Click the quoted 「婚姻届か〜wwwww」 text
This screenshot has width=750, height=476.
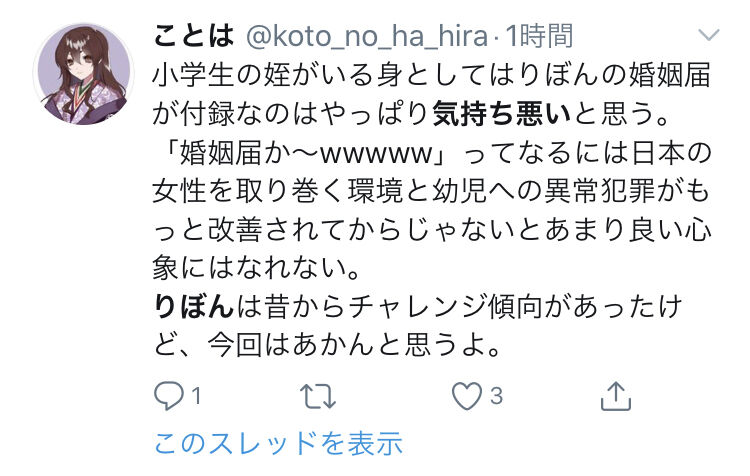[x=306, y=153]
